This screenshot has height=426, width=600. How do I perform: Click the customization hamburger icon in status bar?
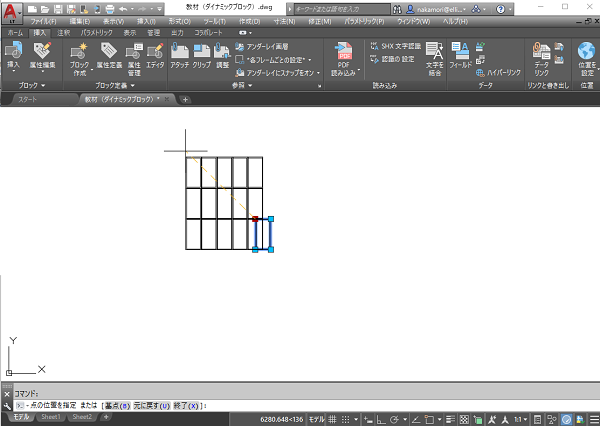tap(594, 419)
